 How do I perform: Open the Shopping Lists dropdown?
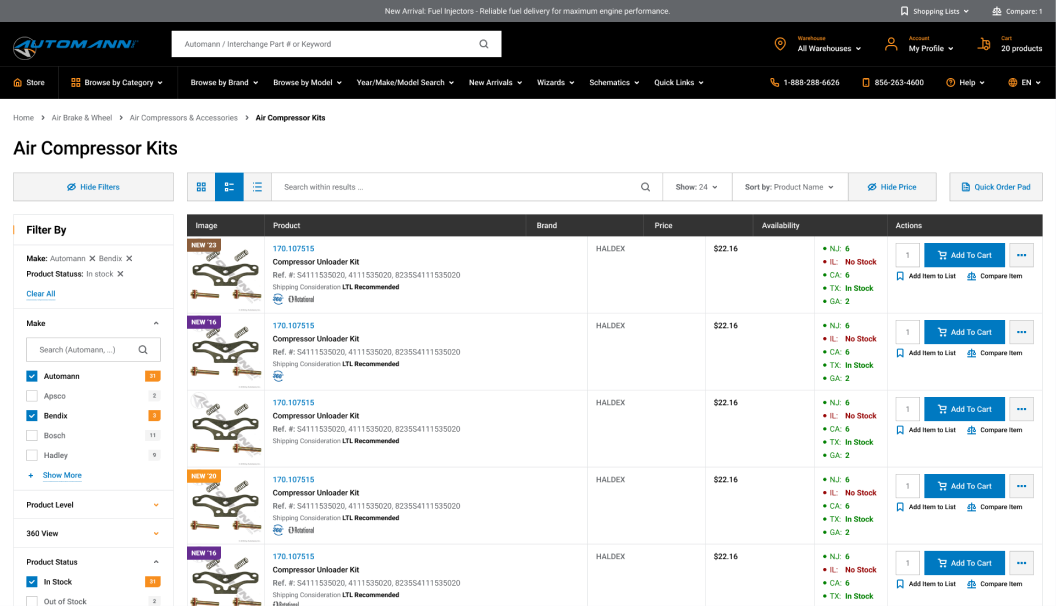click(935, 11)
